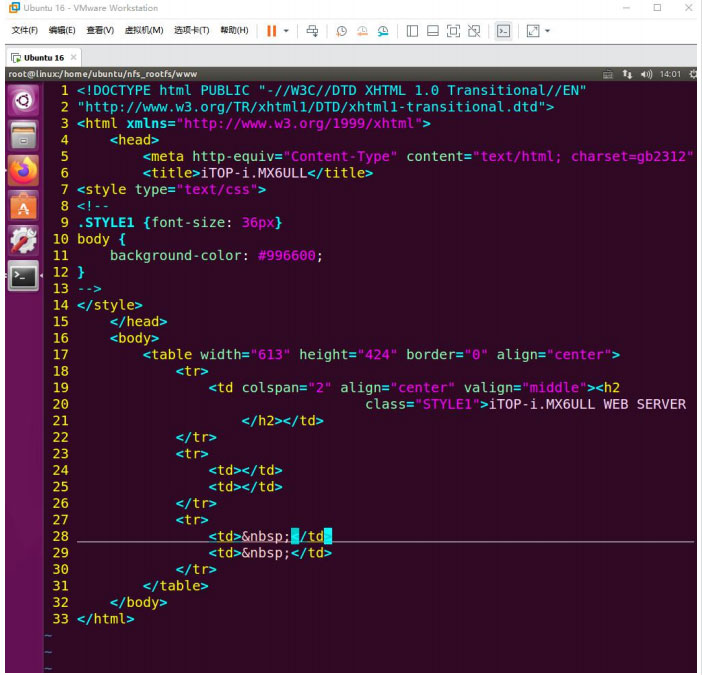The width and height of the screenshot is (702, 675).
Task: Click the revert to snapshot icon
Action: (x=362, y=31)
